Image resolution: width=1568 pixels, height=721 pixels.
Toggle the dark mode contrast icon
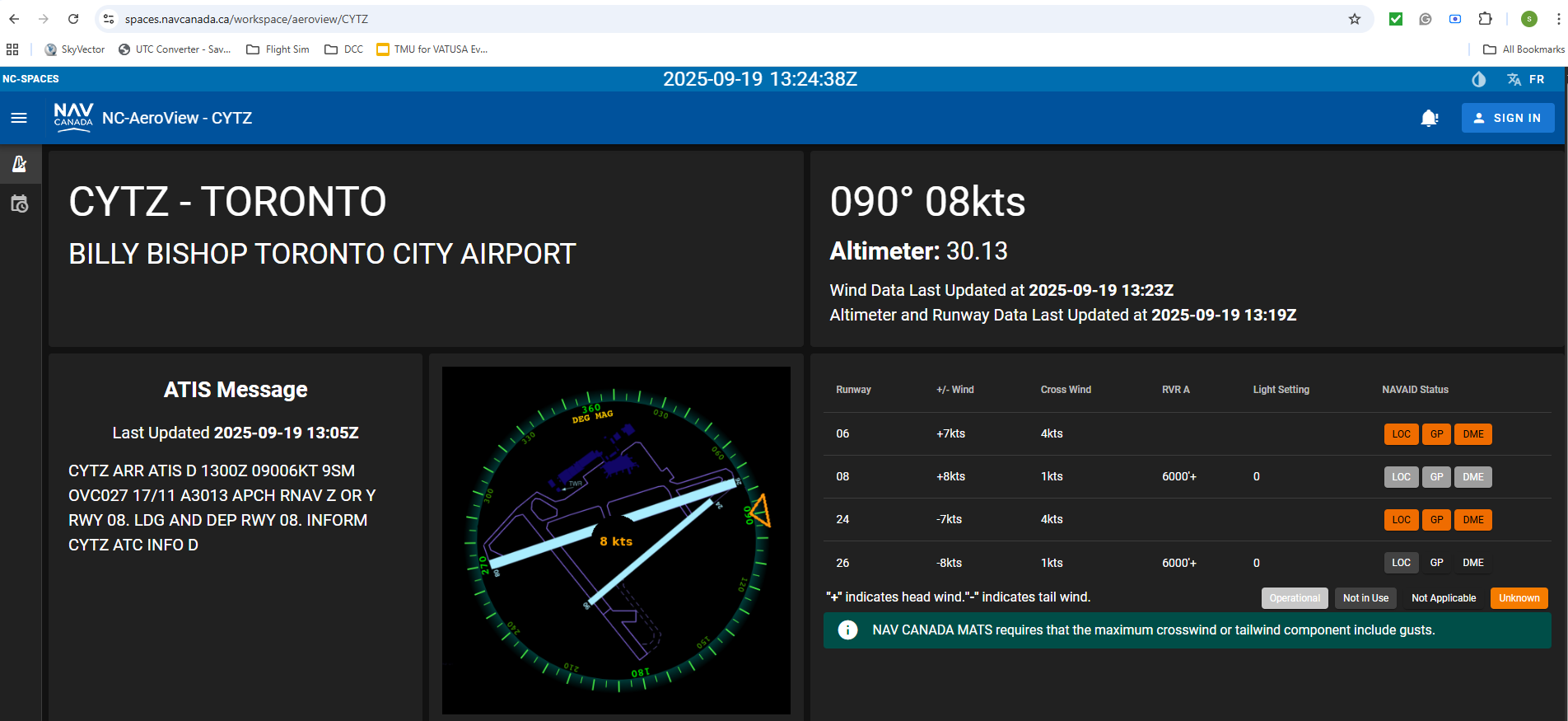(1479, 79)
